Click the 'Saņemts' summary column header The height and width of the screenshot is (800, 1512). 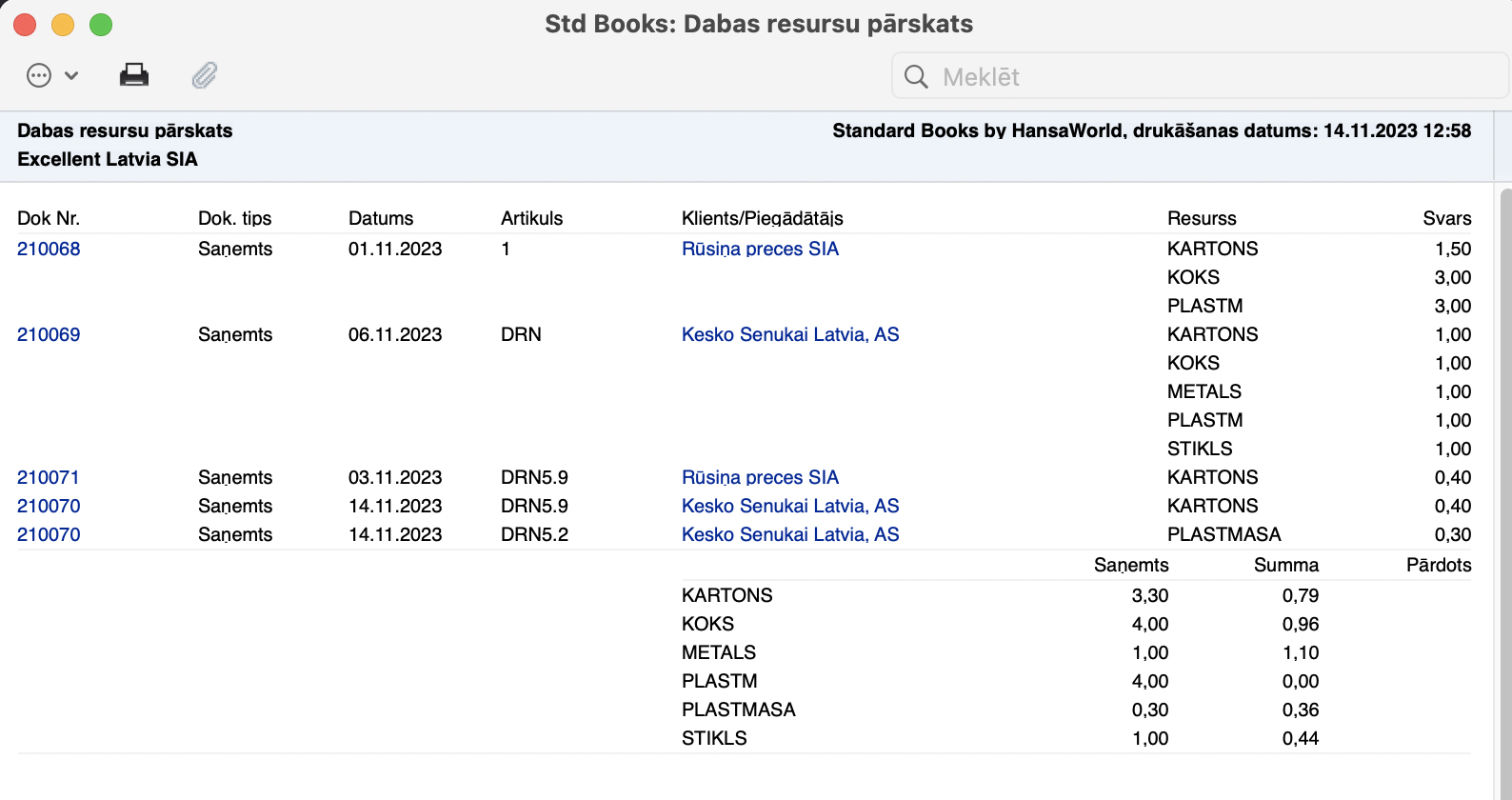[1131, 565]
